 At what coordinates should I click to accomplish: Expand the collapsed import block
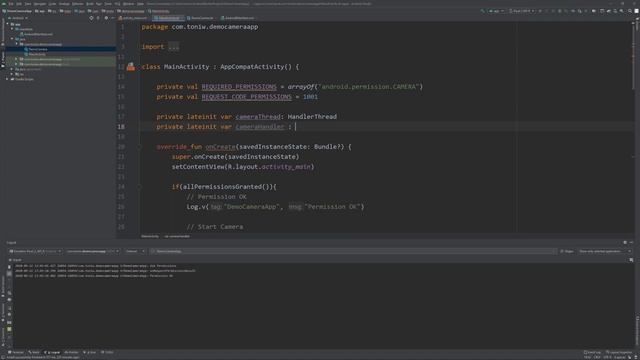[x=173, y=47]
